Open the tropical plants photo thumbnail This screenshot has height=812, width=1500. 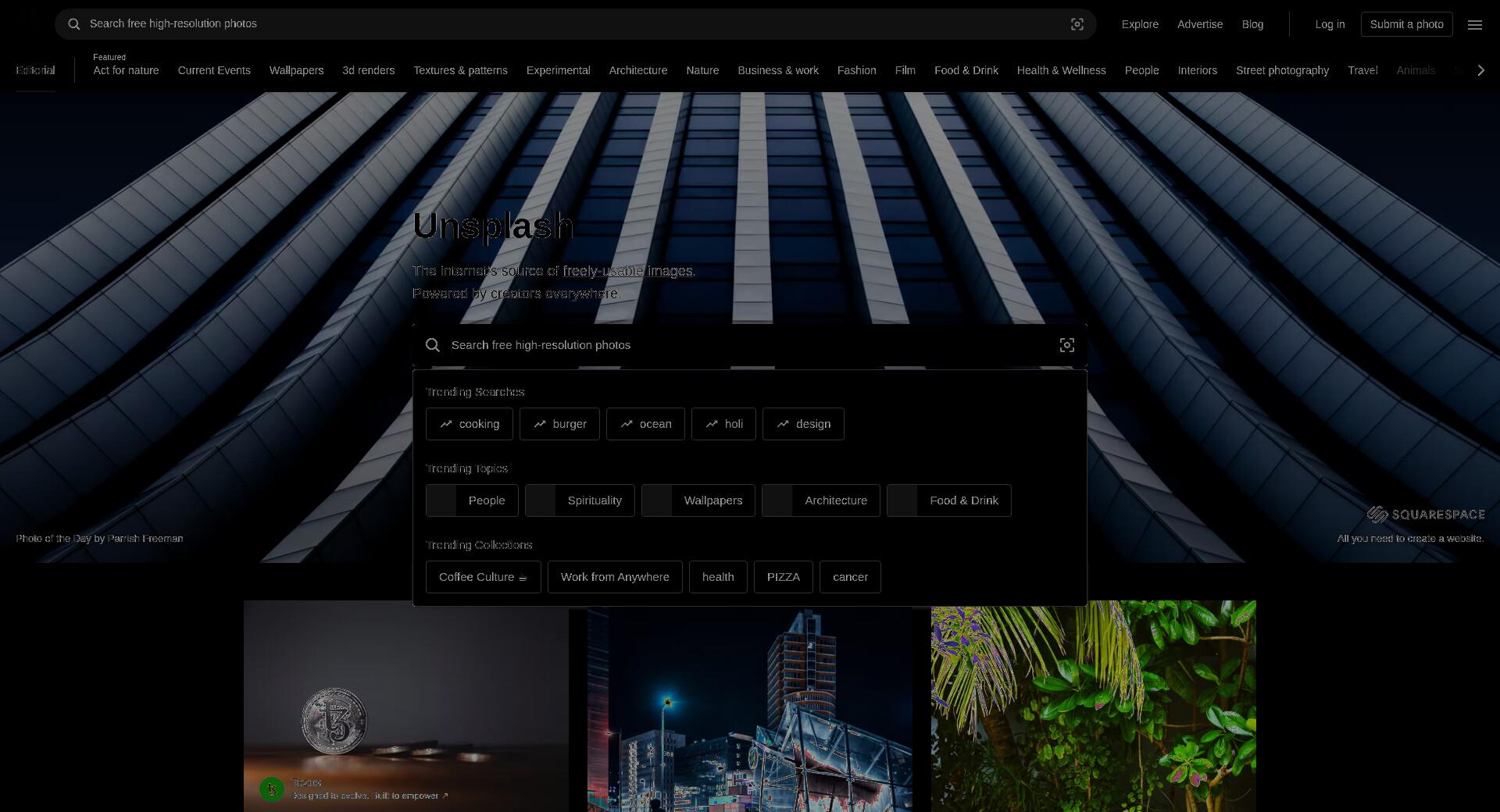tap(1094, 706)
